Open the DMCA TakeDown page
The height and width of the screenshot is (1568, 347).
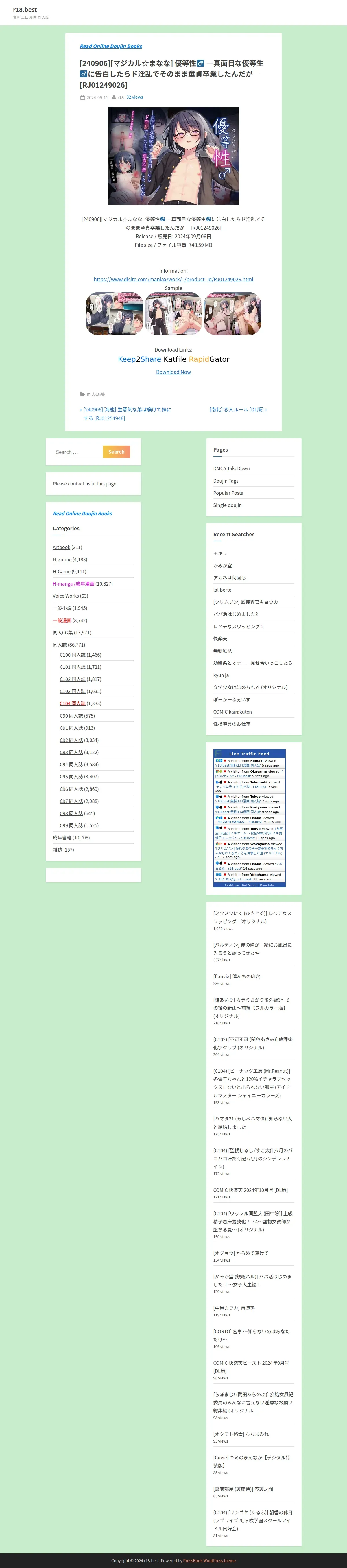[x=231, y=469]
